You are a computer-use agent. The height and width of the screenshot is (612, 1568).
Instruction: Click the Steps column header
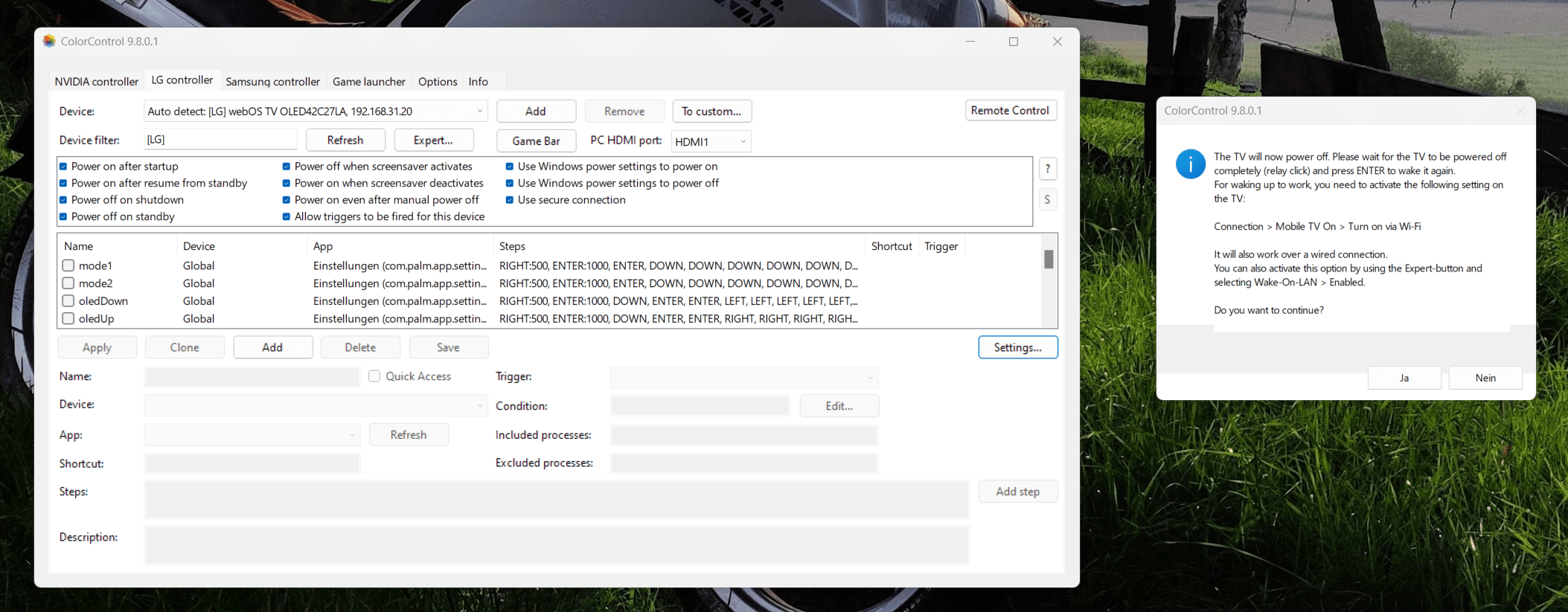coord(679,246)
